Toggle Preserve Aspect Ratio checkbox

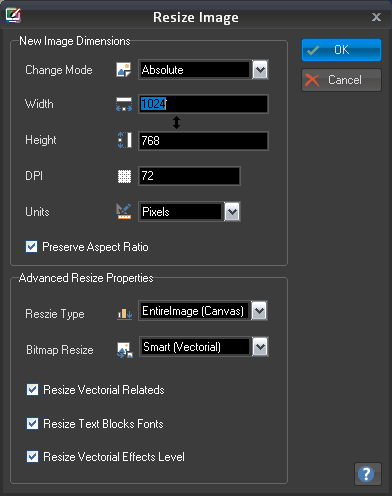[32, 247]
